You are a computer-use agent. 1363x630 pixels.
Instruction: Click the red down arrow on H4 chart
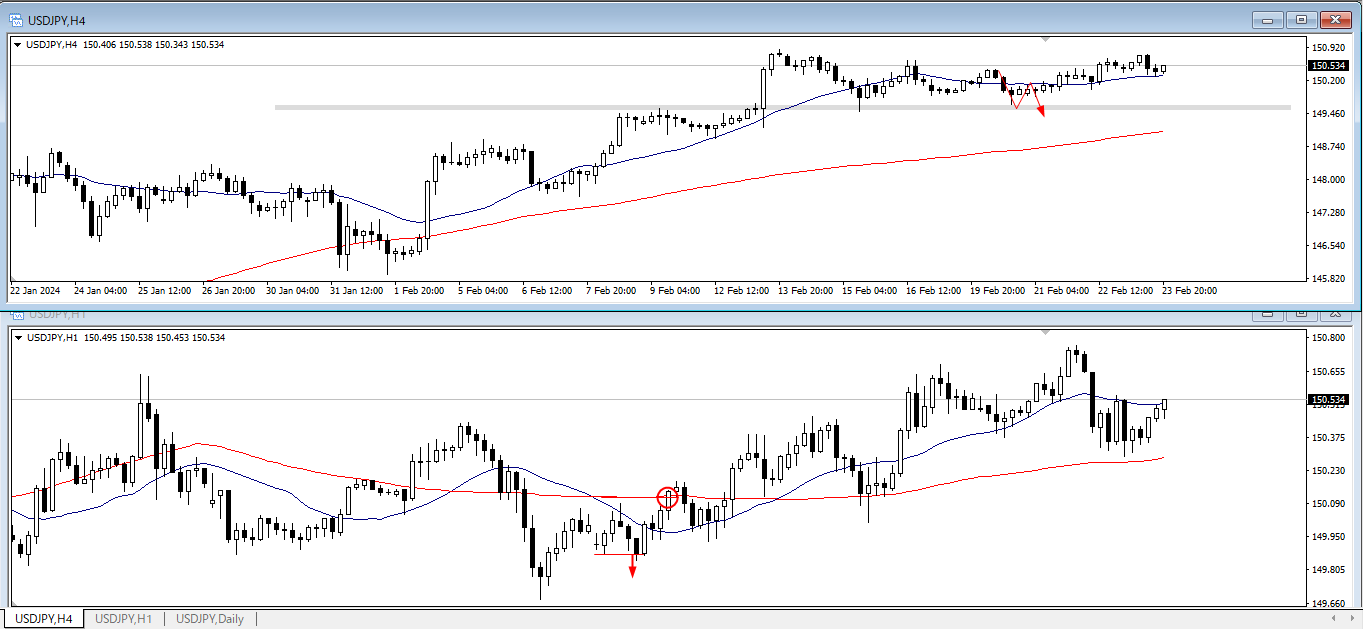(1041, 111)
